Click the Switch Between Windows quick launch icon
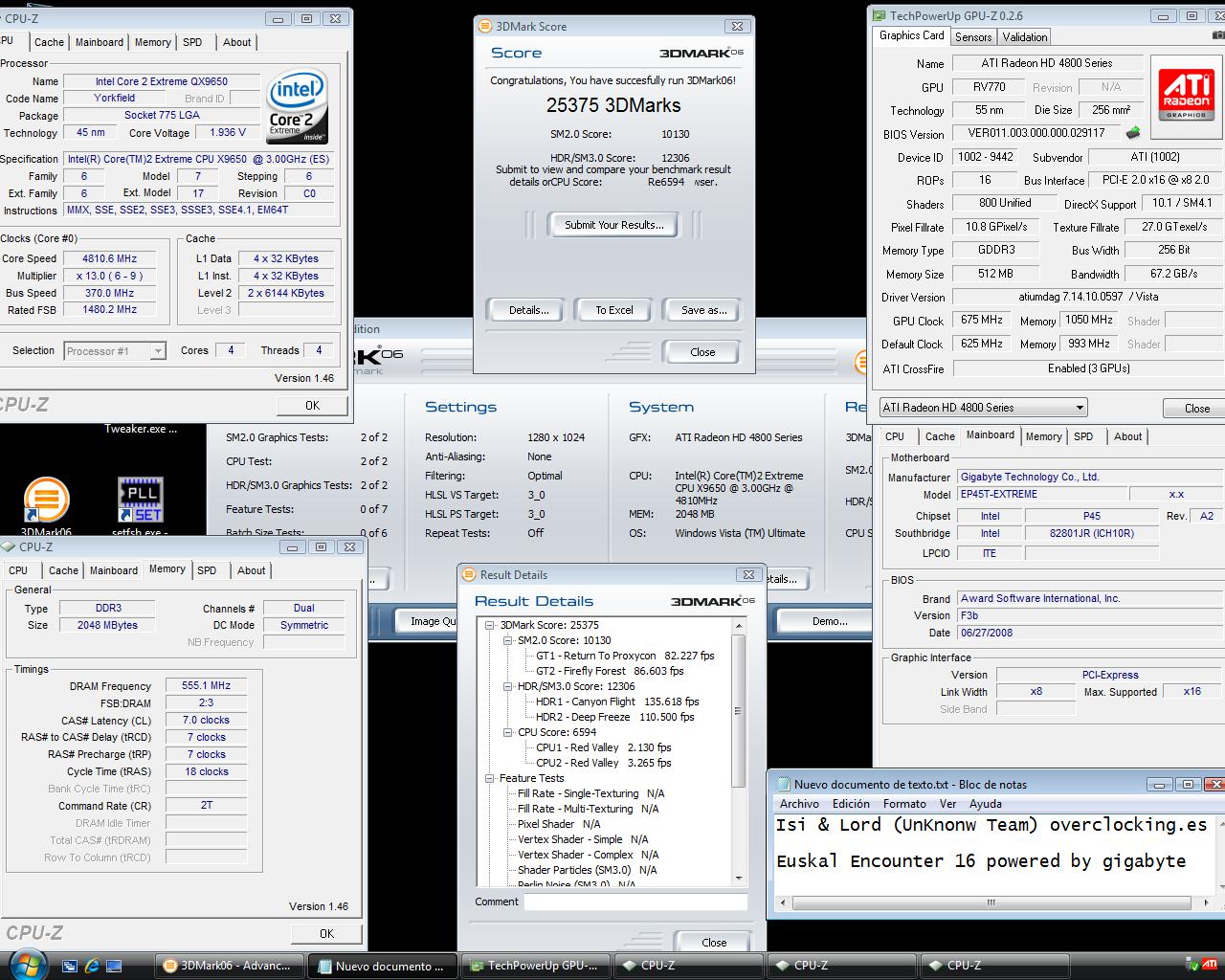Viewport: 1225px width, 980px height. point(71,966)
